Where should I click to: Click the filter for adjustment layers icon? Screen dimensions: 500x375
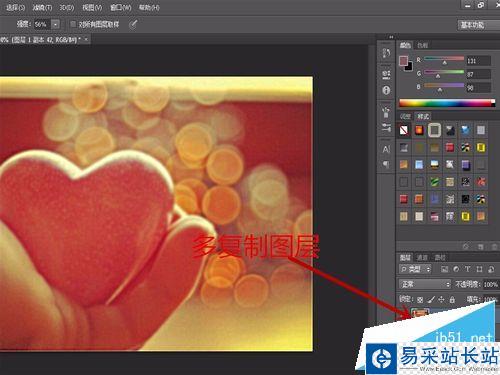coord(456,269)
